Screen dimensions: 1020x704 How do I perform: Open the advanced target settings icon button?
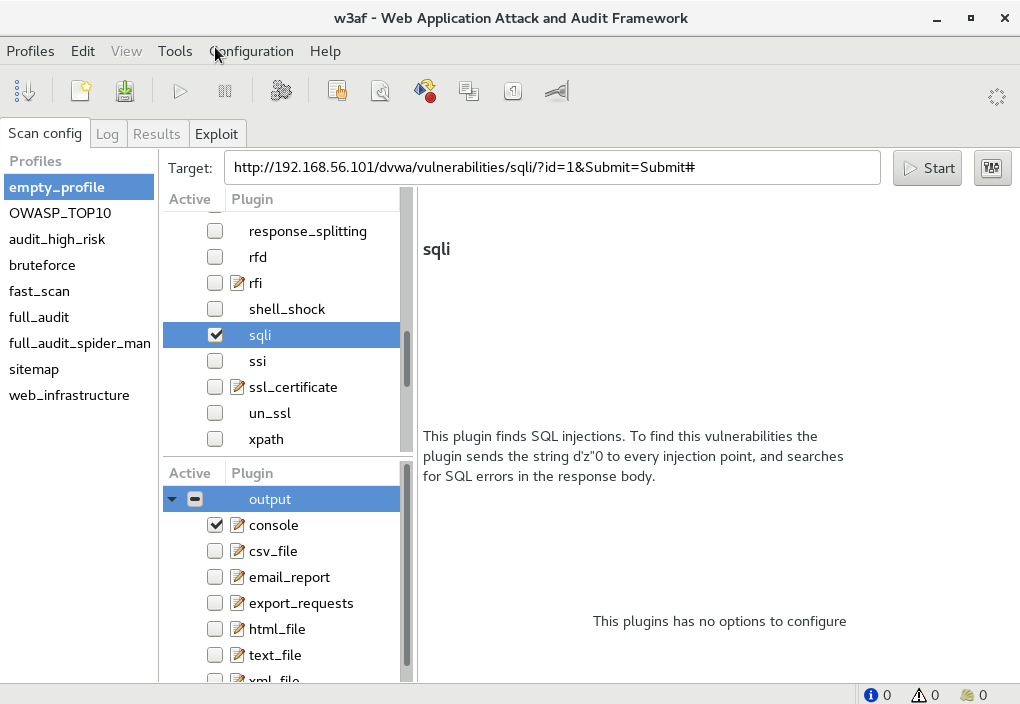[991, 168]
